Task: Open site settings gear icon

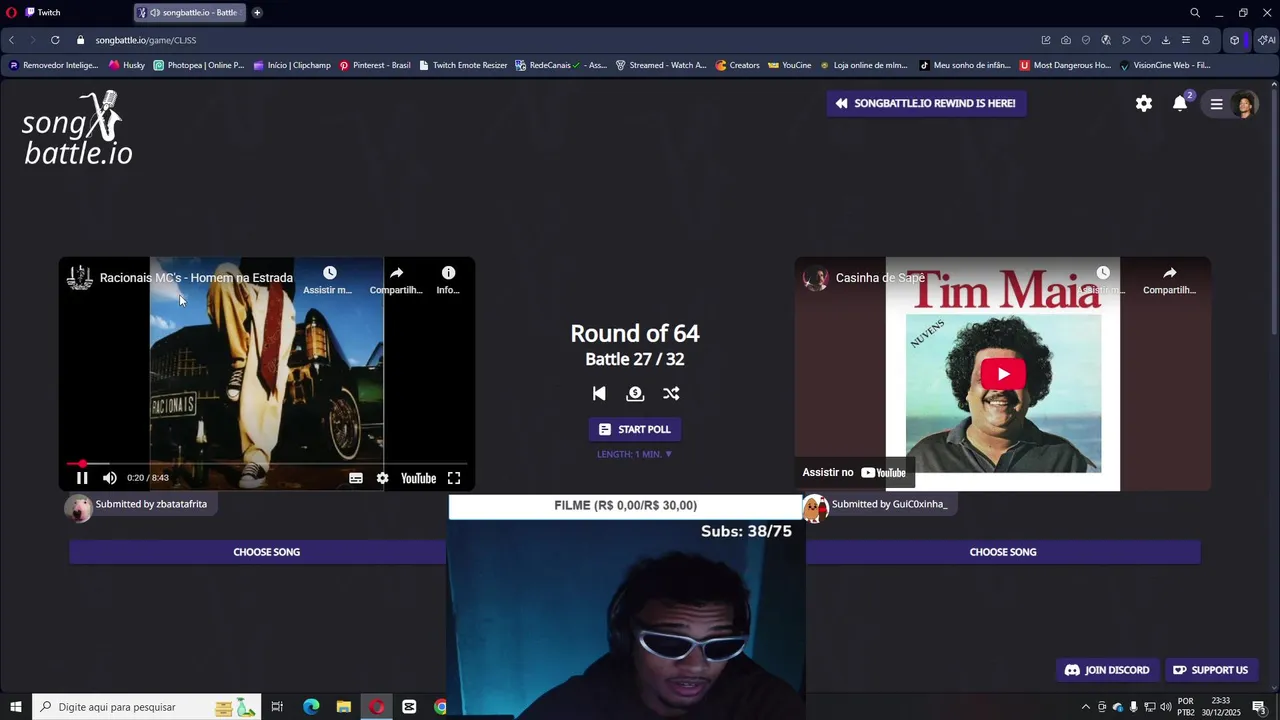Action: point(1144,103)
